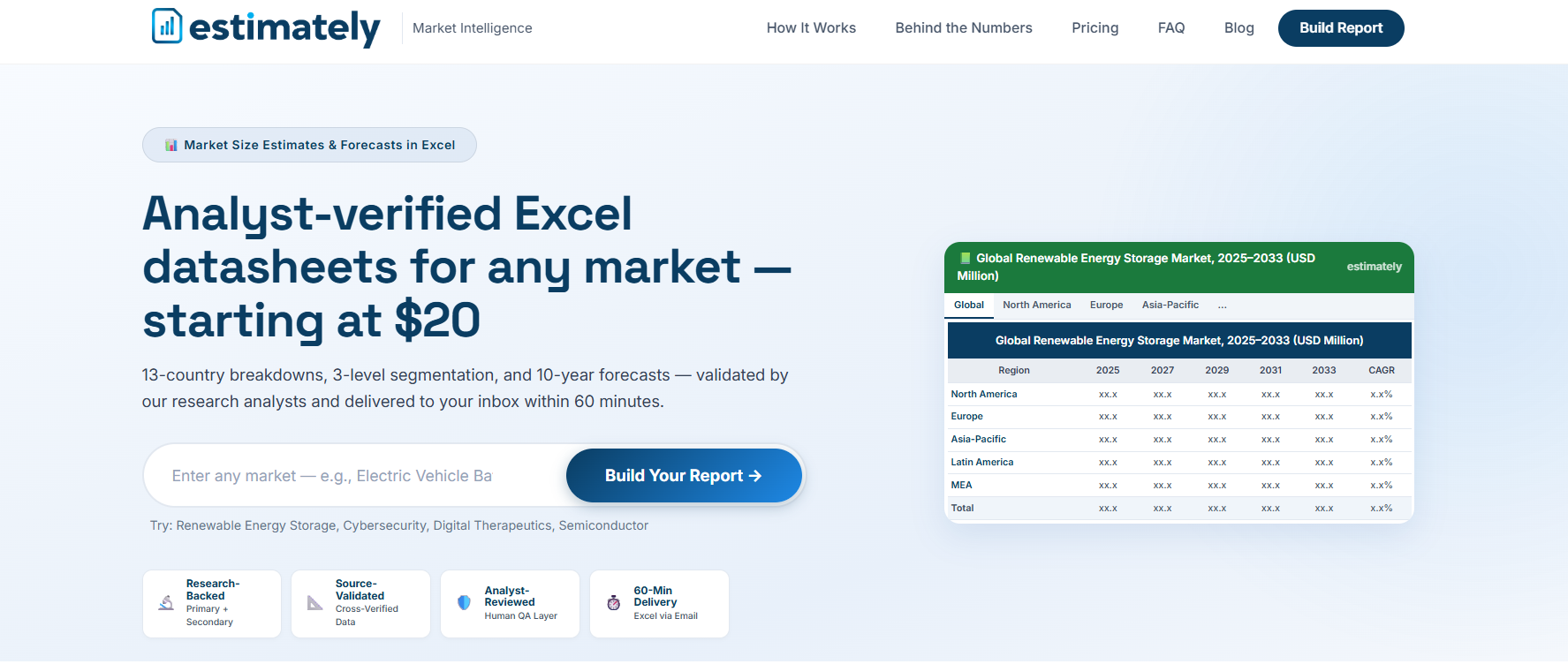Click the Total row label
This screenshot has width=1568, height=664.
click(x=962, y=509)
